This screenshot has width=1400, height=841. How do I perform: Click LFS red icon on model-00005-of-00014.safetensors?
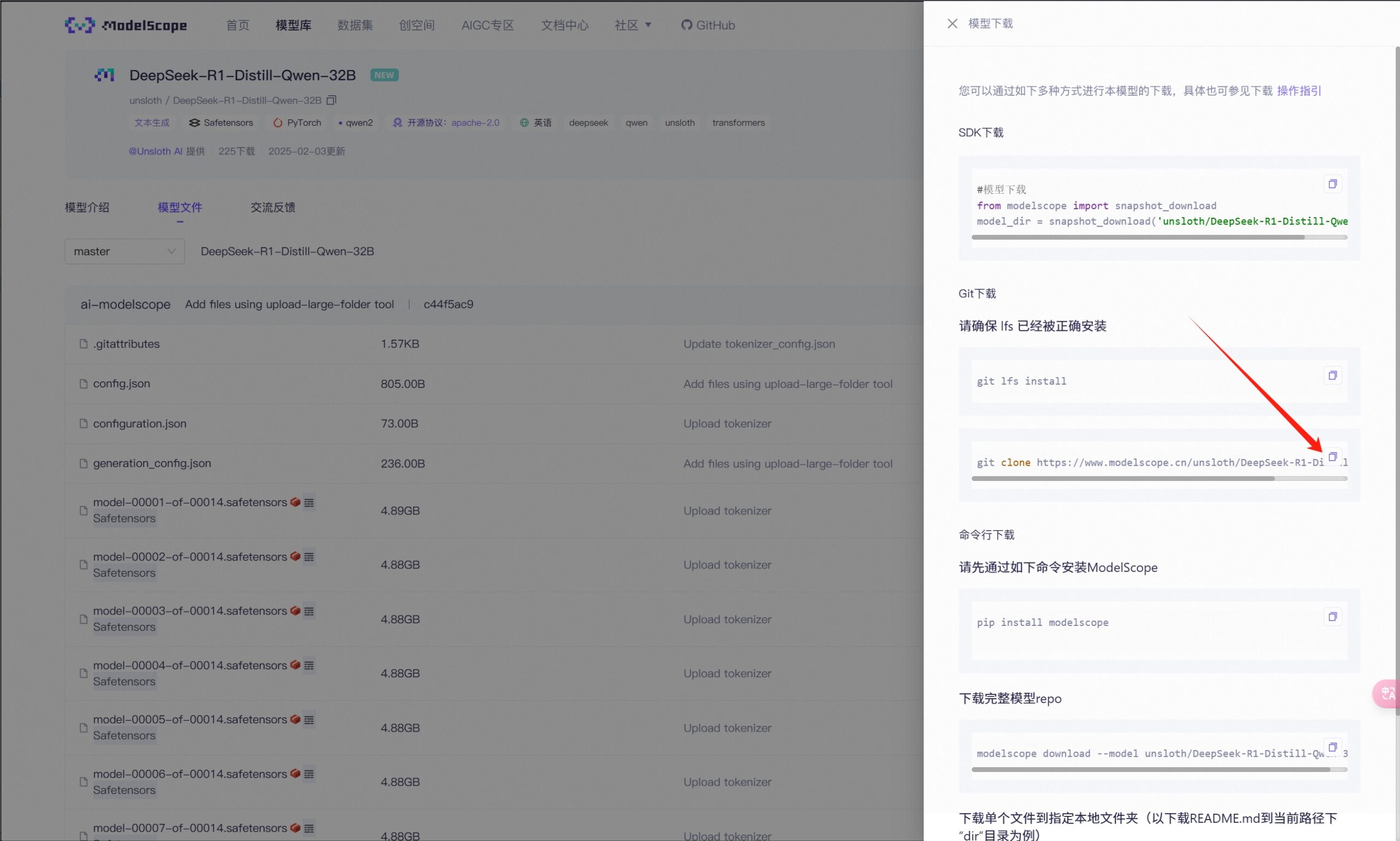295,719
